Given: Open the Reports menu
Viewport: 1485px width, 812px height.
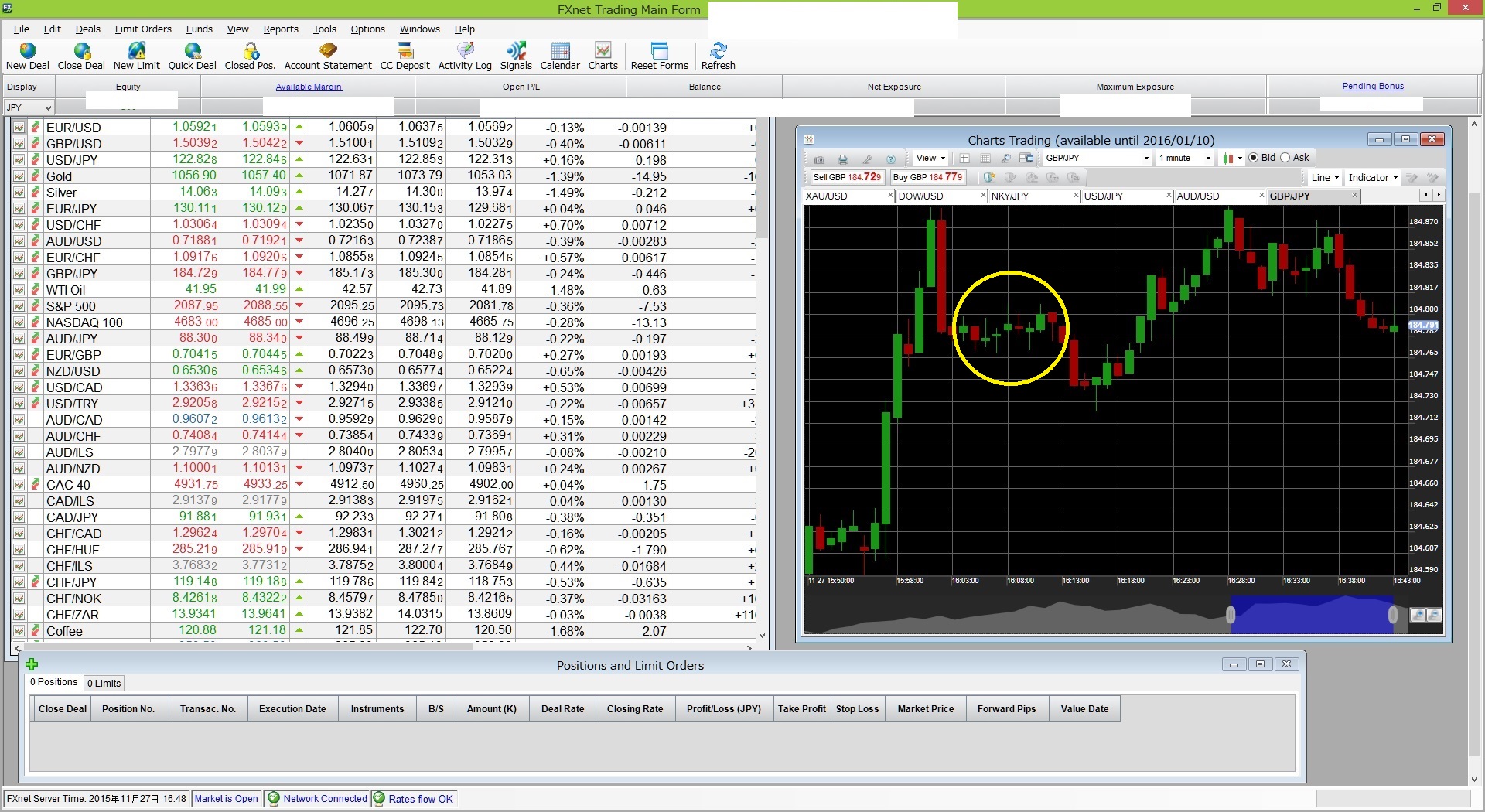Looking at the screenshot, I should click(281, 29).
